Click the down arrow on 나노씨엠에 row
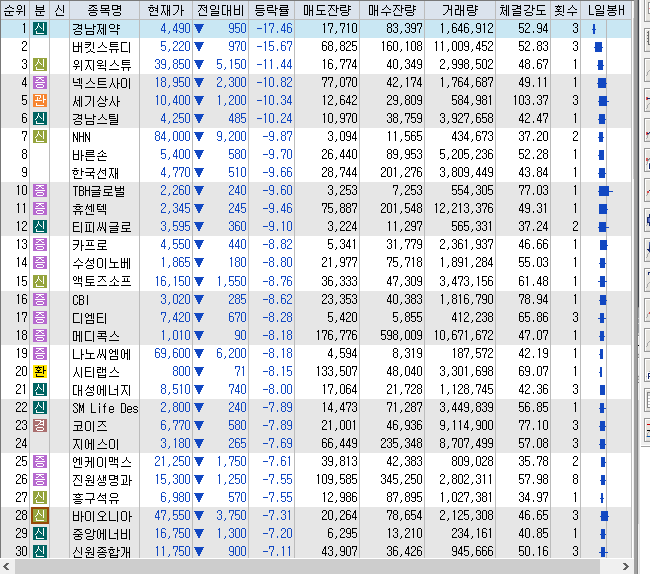This screenshot has width=650, height=574. point(199,354)
